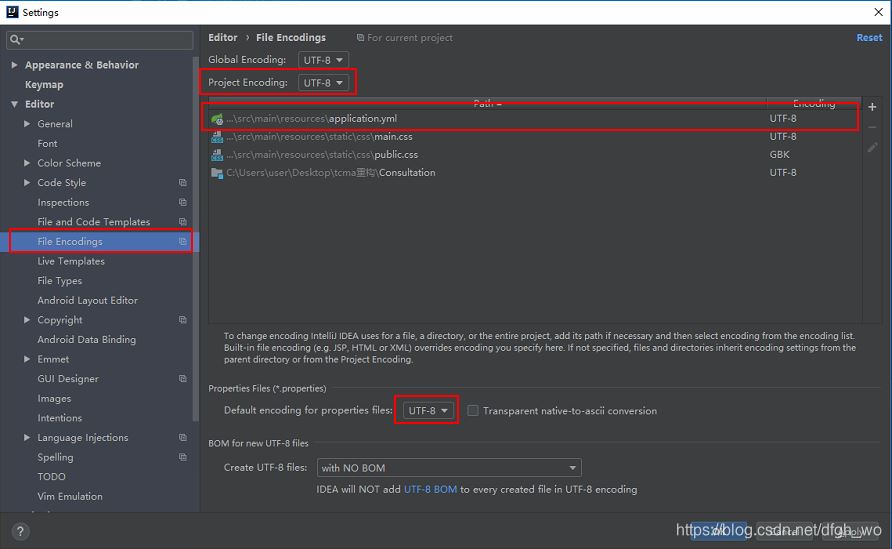
Task: Click GBK encoding of public.css
Action: pyautogui.click(x=779, y=155)
